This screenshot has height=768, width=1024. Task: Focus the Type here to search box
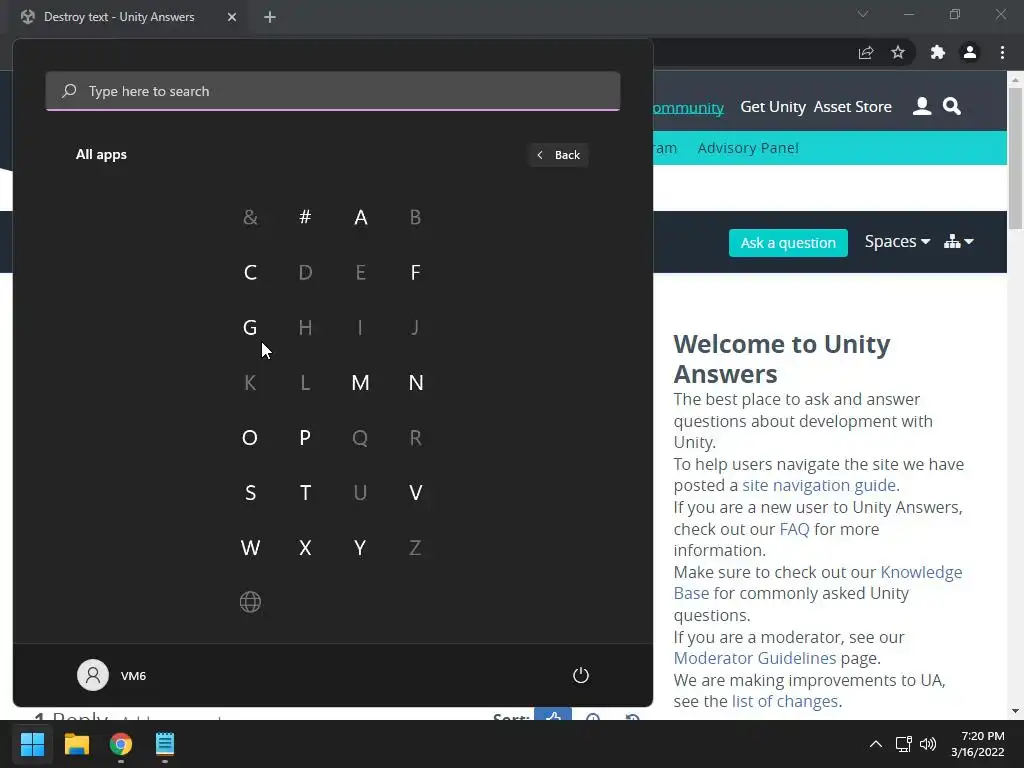(333, 91)
